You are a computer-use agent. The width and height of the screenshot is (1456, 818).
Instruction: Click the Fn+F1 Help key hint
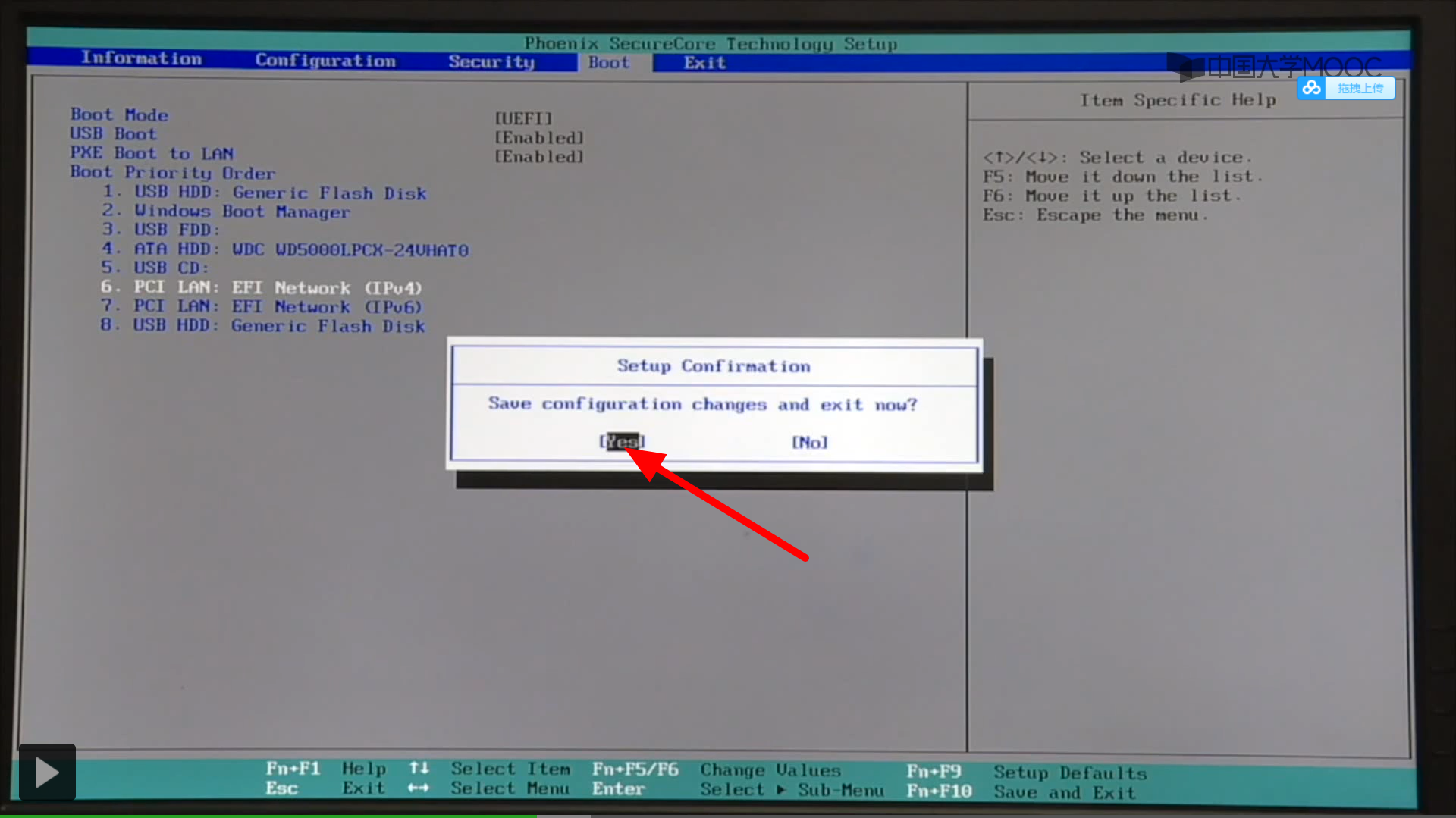point(326,769)
